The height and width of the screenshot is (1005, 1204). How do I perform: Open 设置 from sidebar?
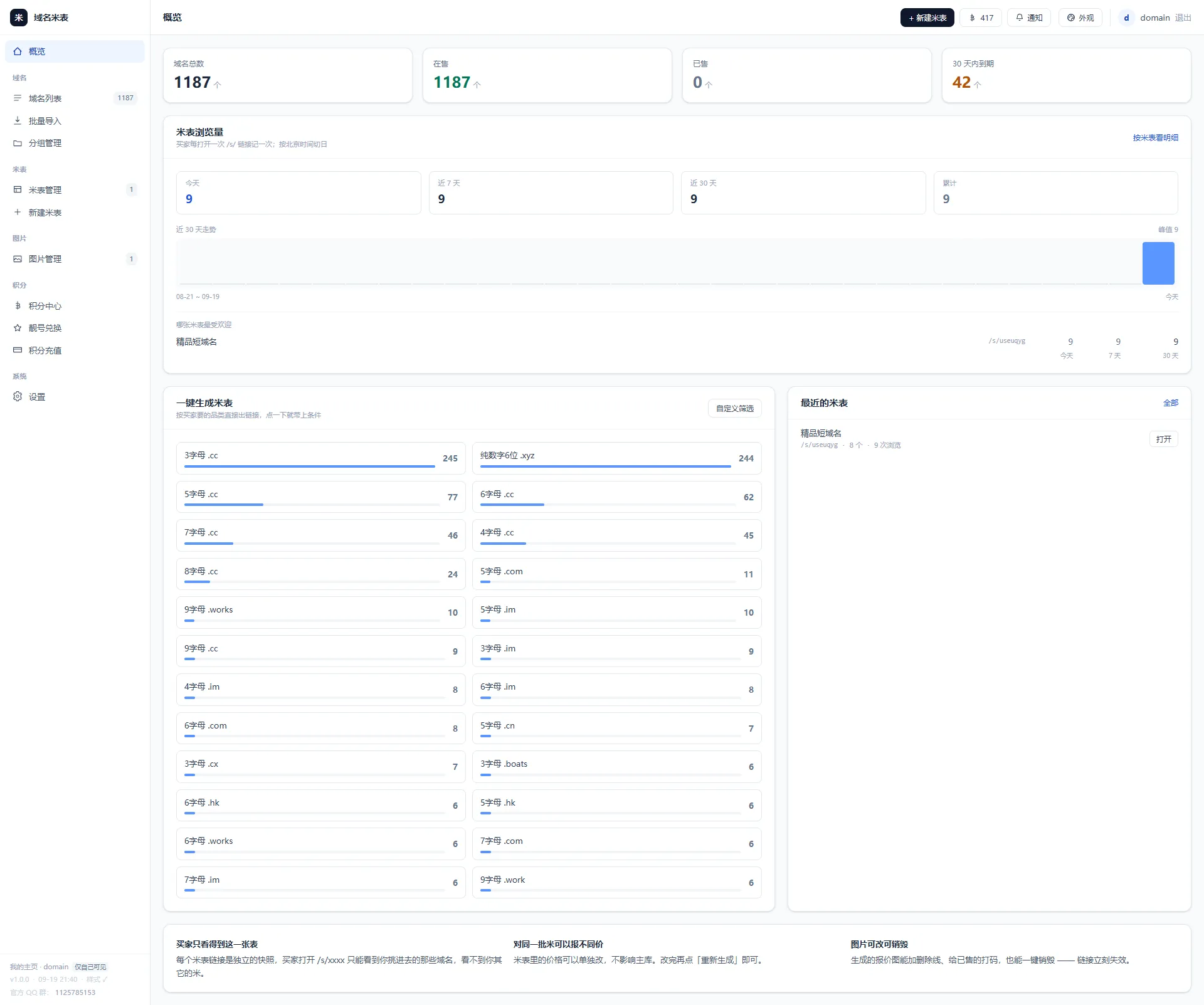75,397
